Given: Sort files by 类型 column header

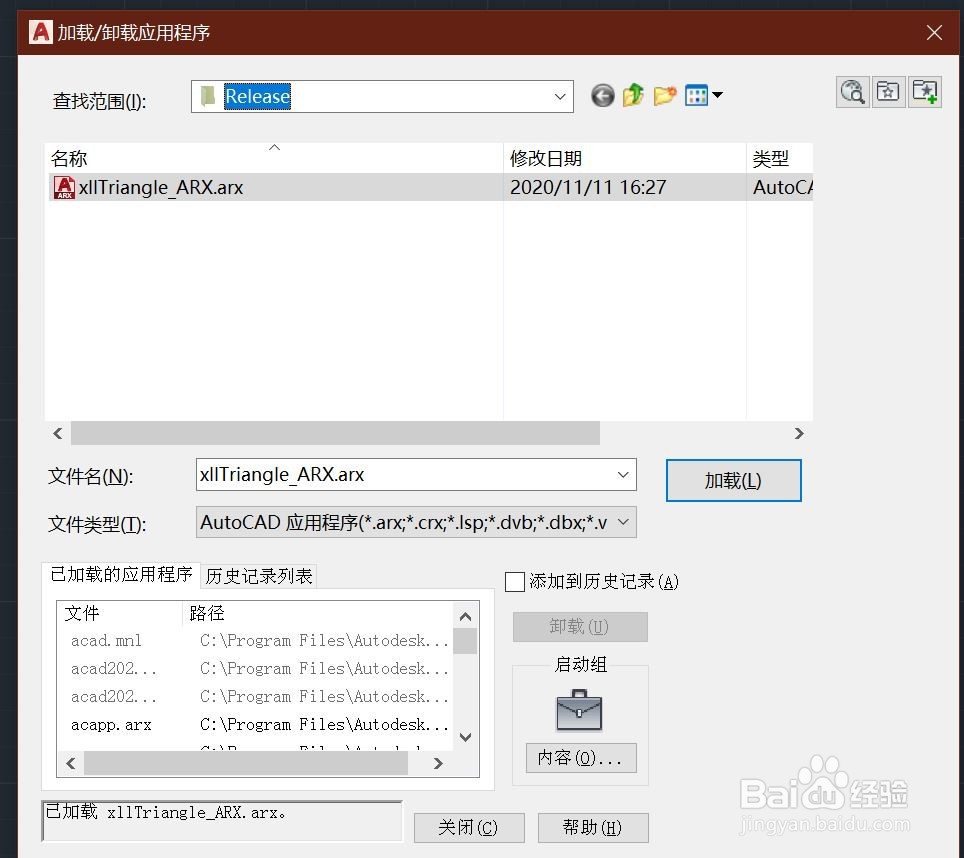Looking at the screenshot, I should click(780, 159).
